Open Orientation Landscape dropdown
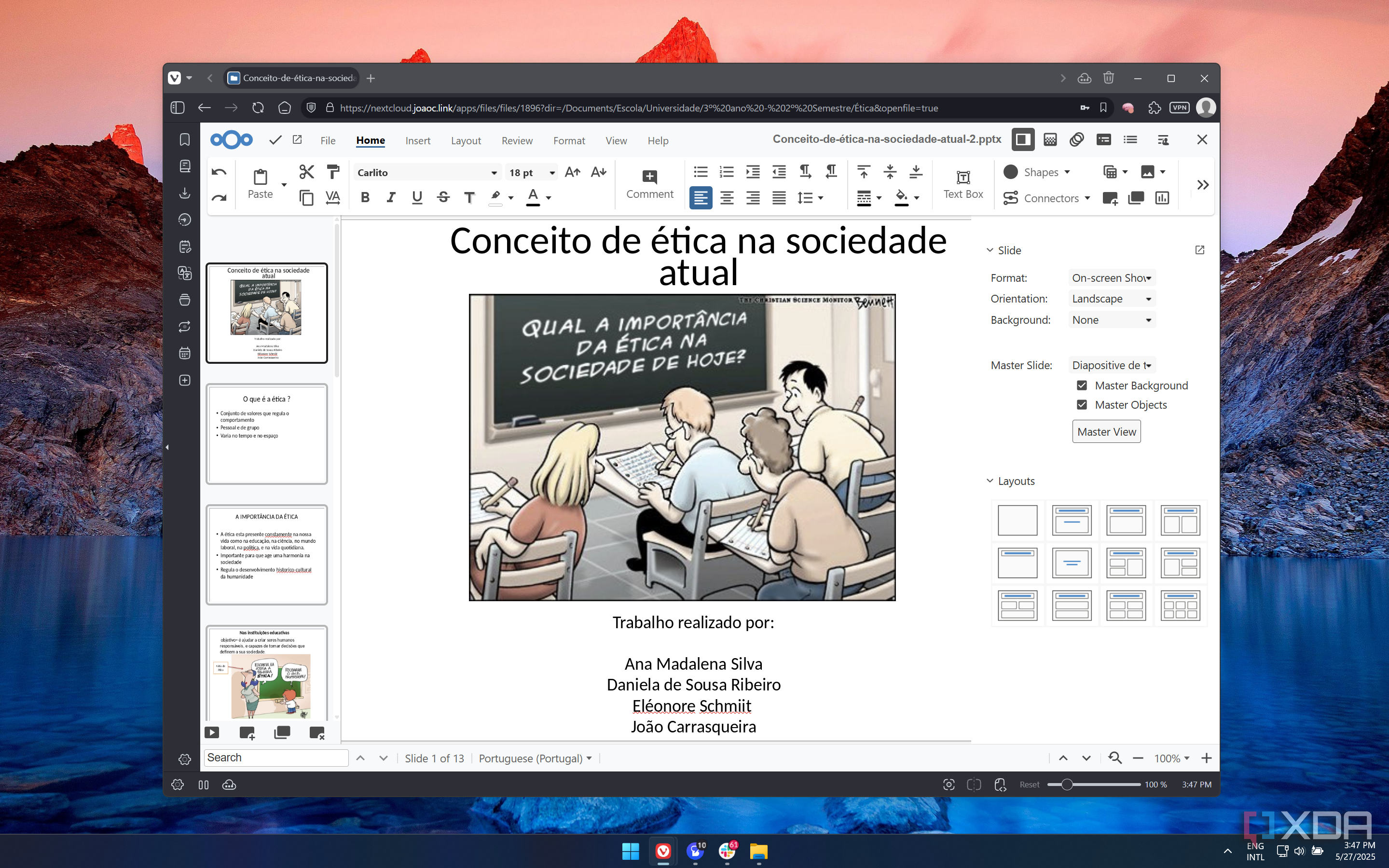 1112,299
